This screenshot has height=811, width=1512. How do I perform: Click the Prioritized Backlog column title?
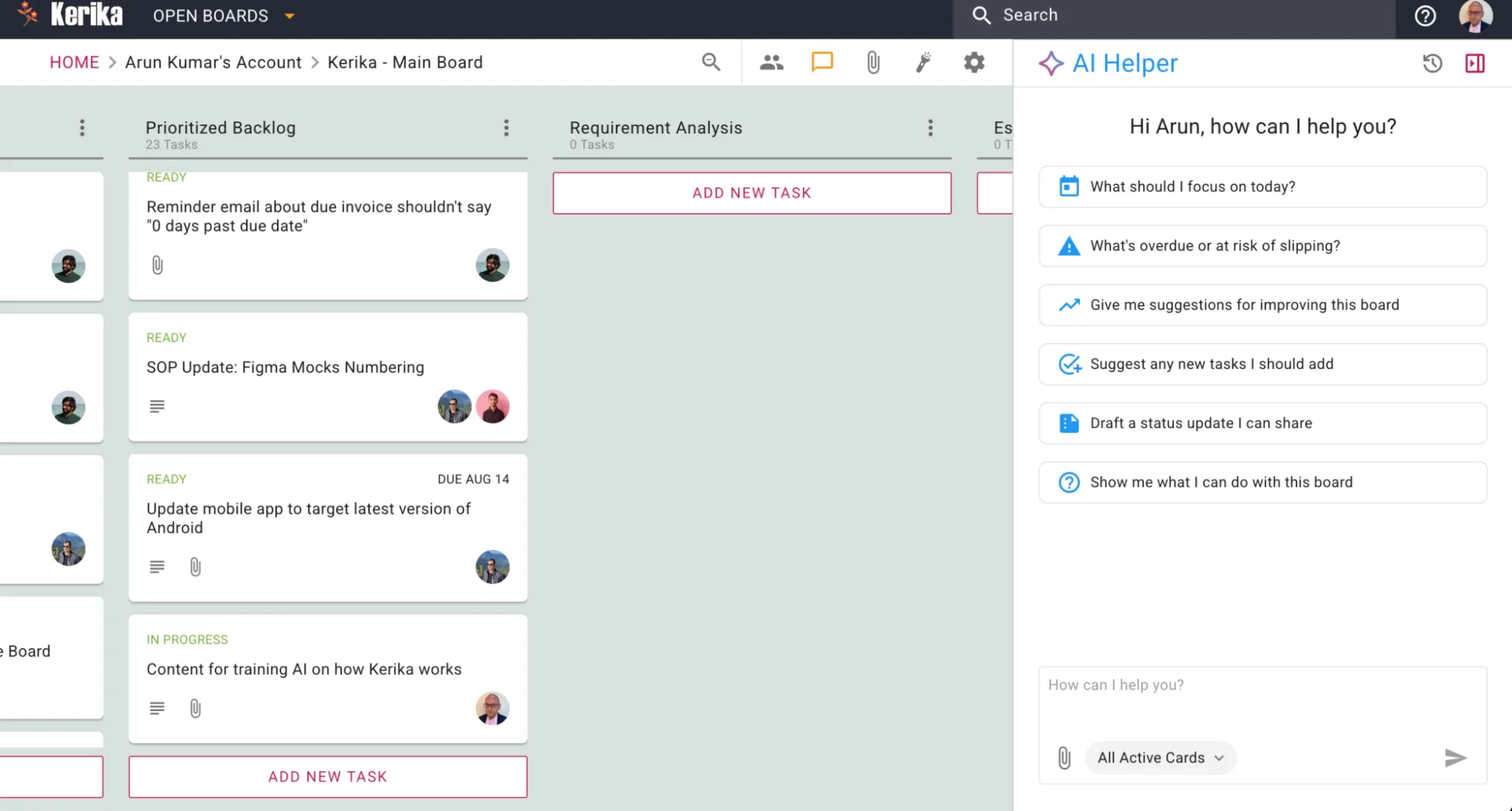(220, 128)
